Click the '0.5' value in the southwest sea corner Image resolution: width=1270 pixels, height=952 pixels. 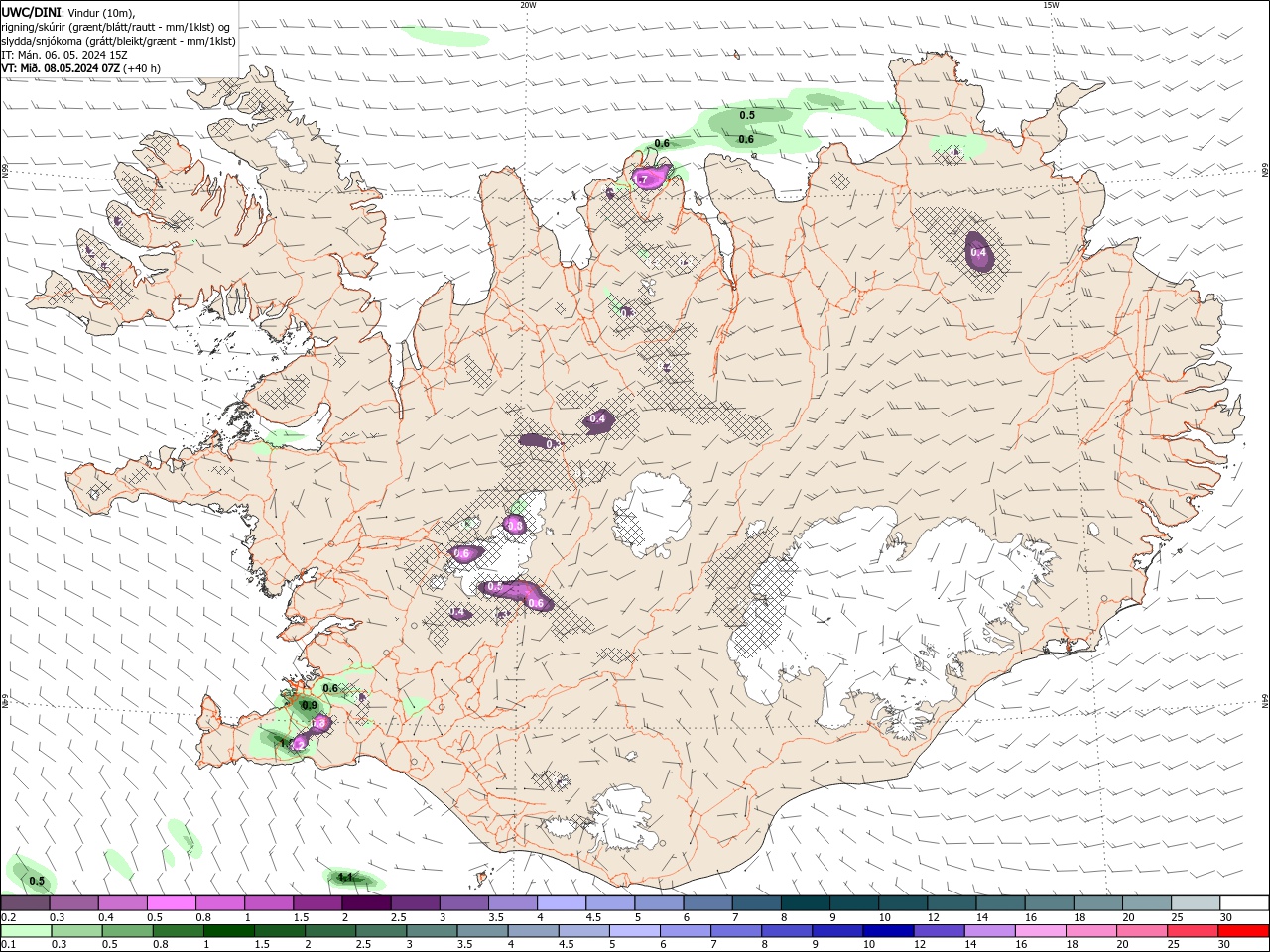click(37, 881)
